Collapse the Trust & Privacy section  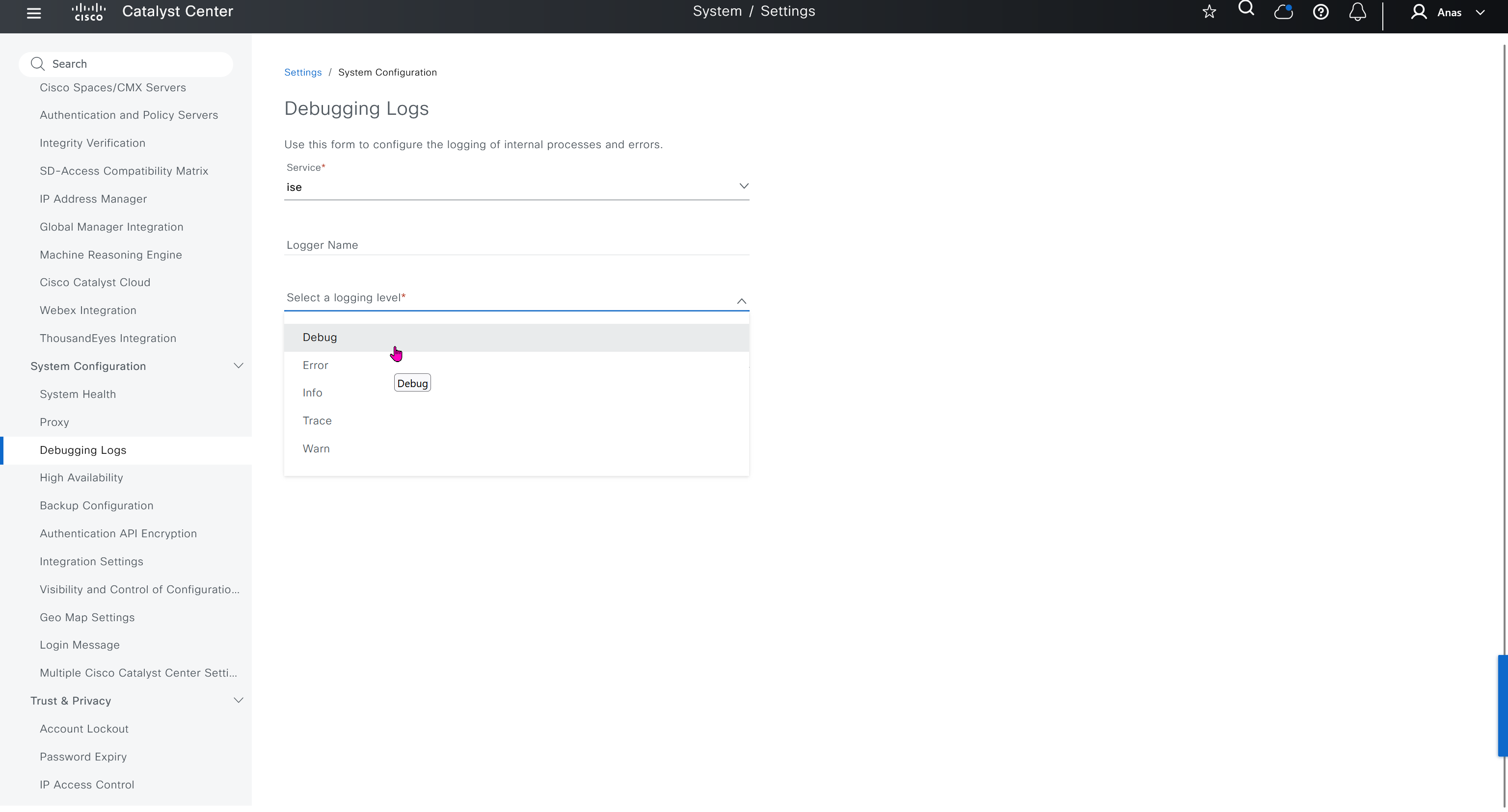[x=238, y=700]
